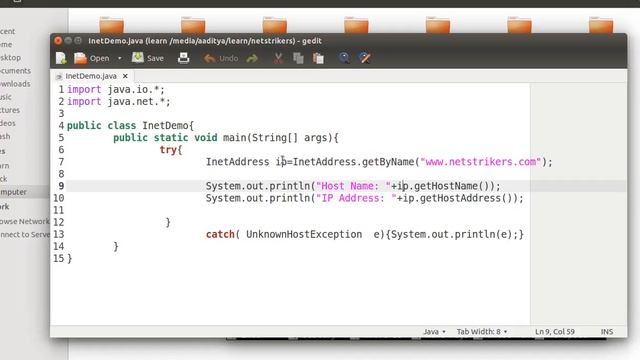Click the Open button label
Image resolution: width=640 pixels, height=360 pixels.
[99, 58]
